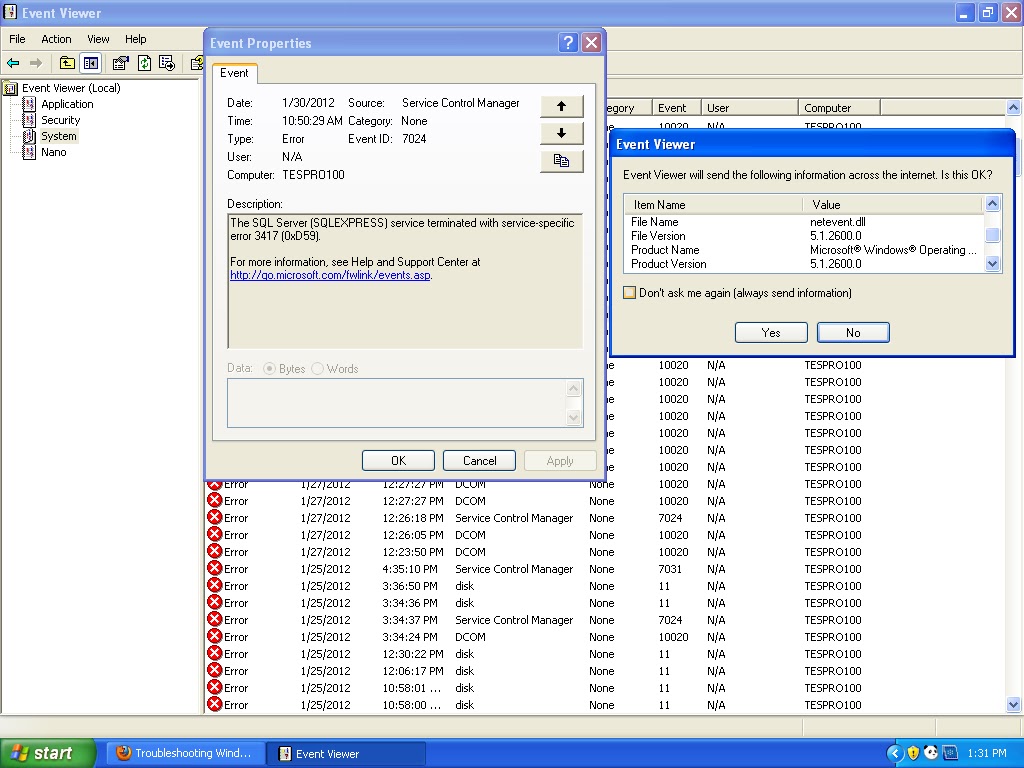Viewport: 1024px width, 768px height.
Task: Open the go.microsoft.com events link
Action: click(x=330, y=275)
